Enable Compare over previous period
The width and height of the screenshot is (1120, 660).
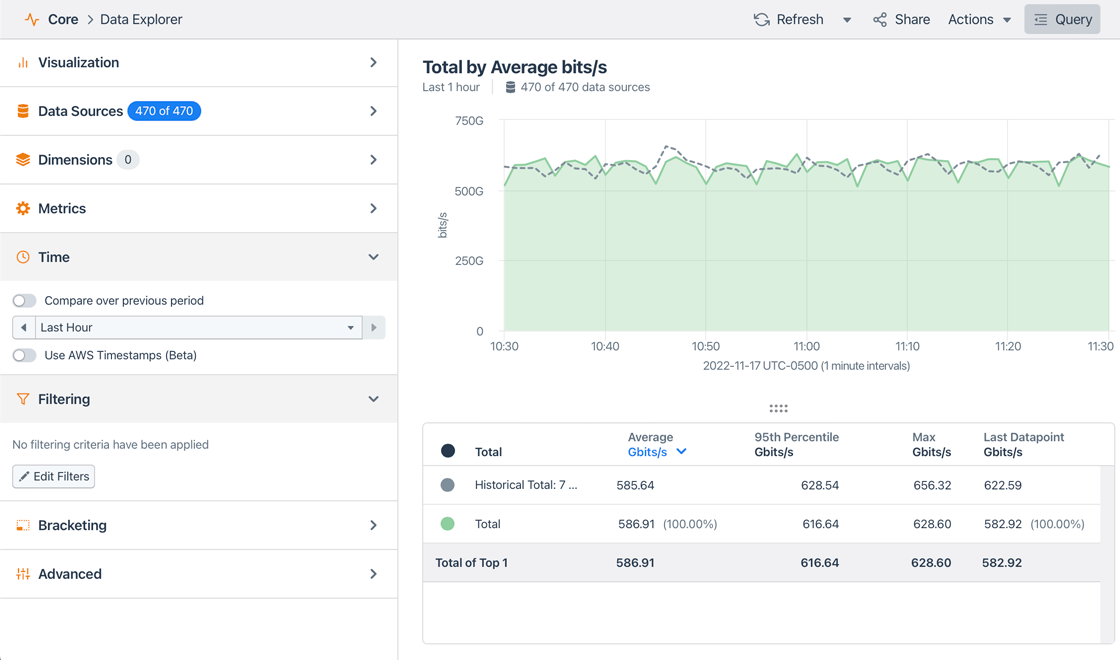(x=24, y=300)
